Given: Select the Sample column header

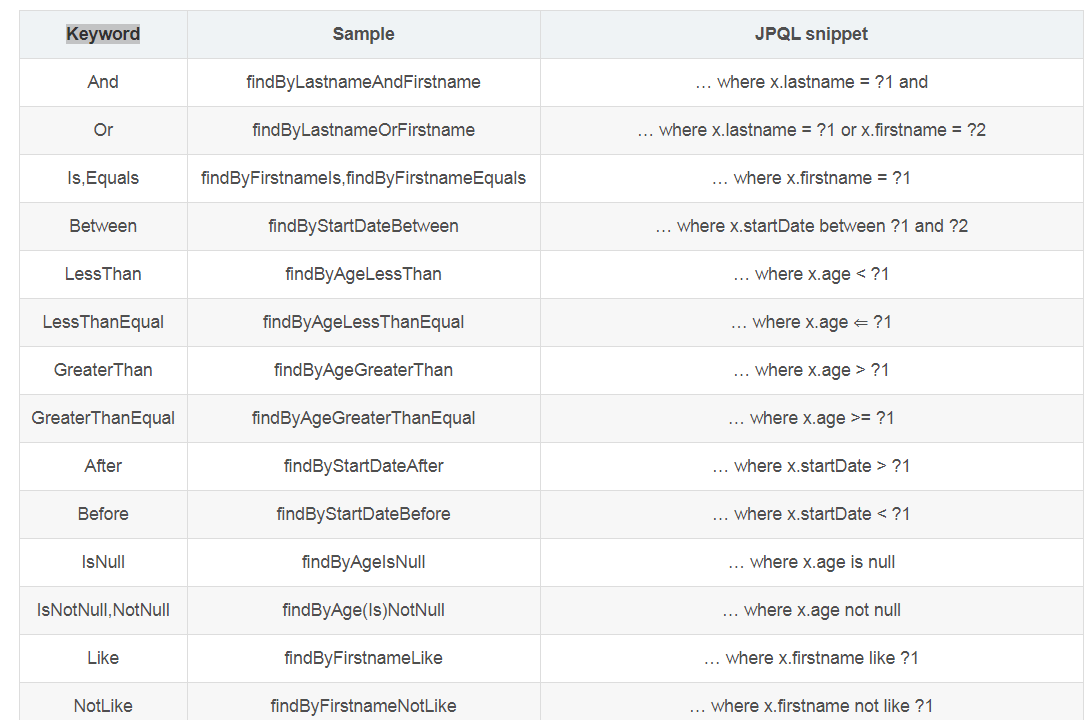Looking at the screenshot, I should [363, 34].
